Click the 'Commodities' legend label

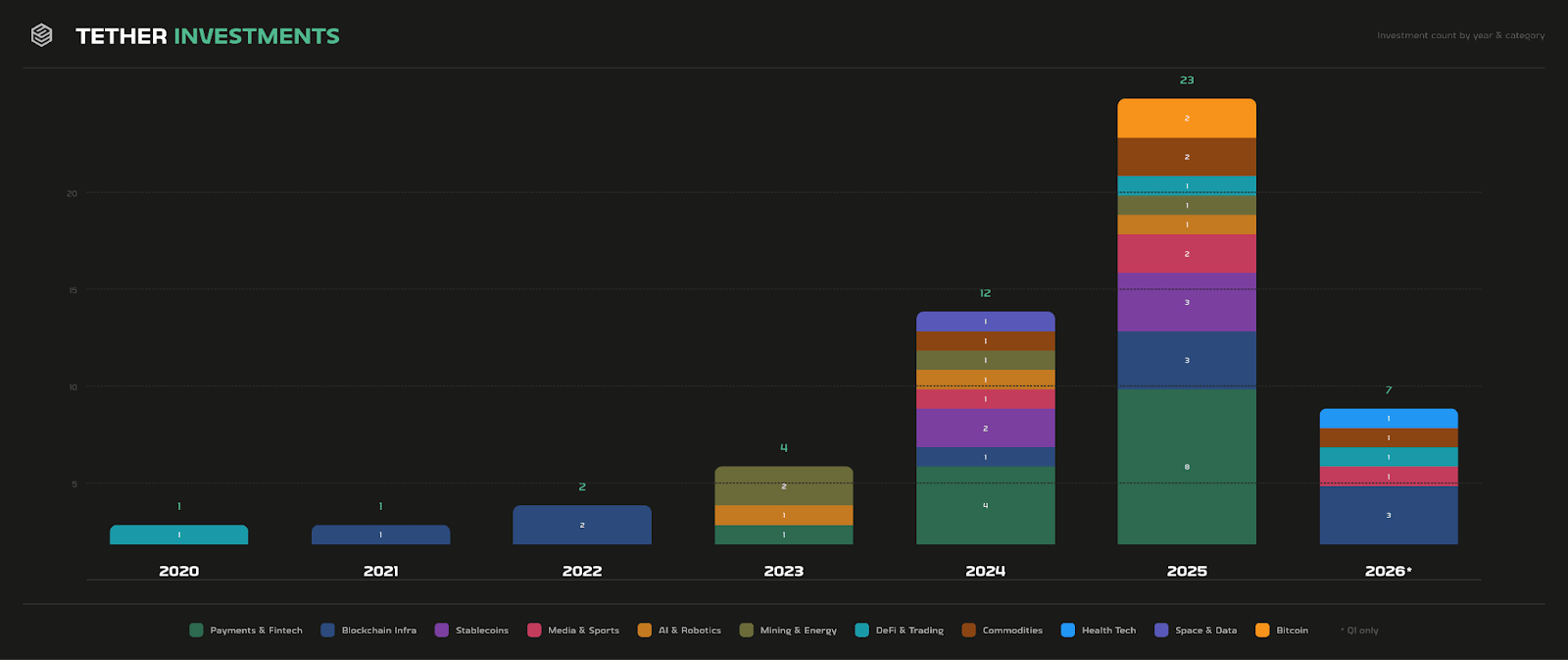(x=1012, y=631)
